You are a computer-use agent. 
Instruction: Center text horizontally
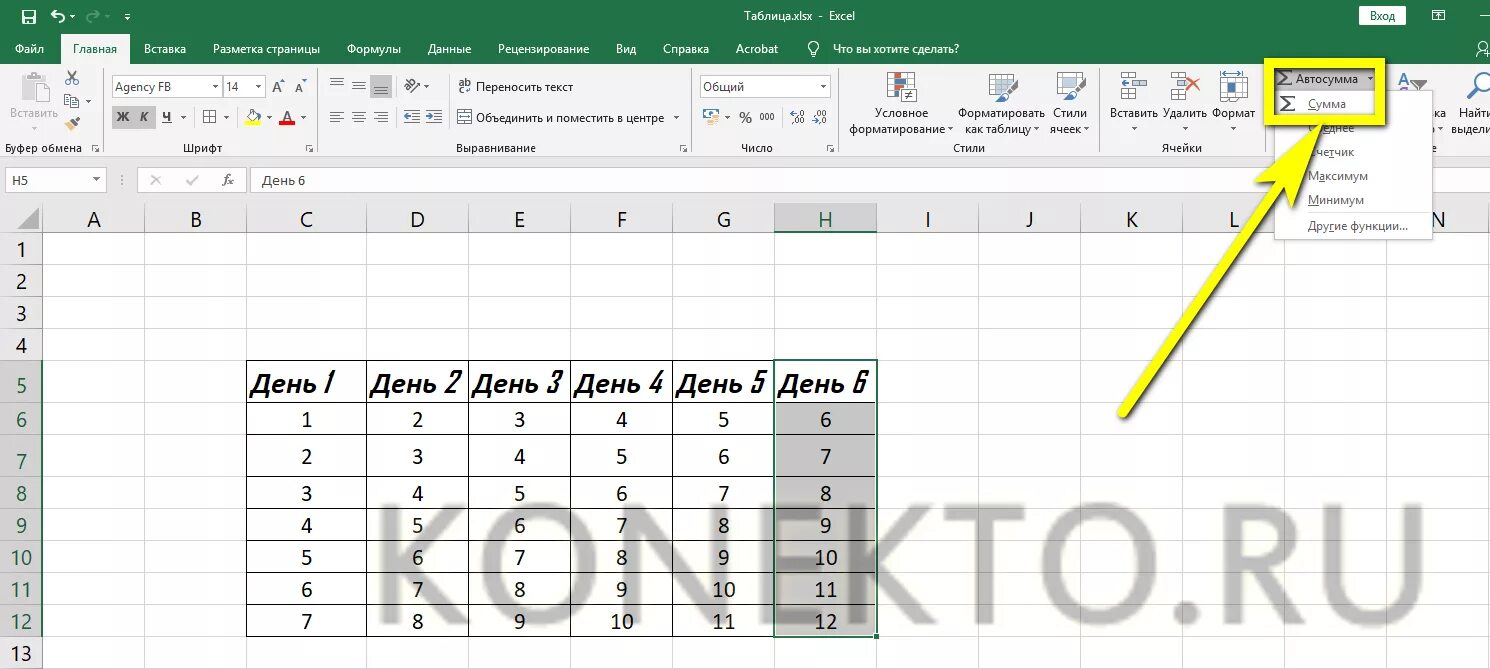click(359, 117)
